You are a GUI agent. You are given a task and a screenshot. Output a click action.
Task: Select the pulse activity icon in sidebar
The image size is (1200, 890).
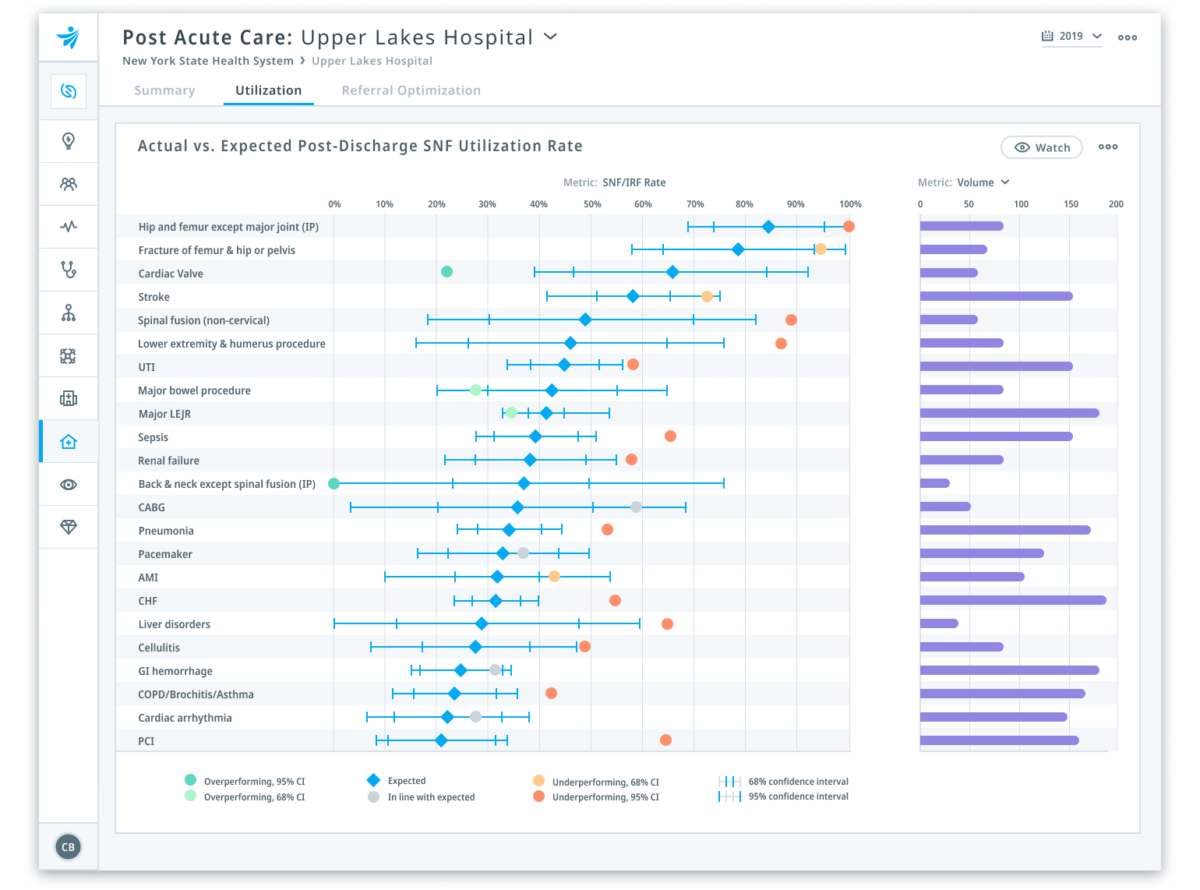coord(68,226)
